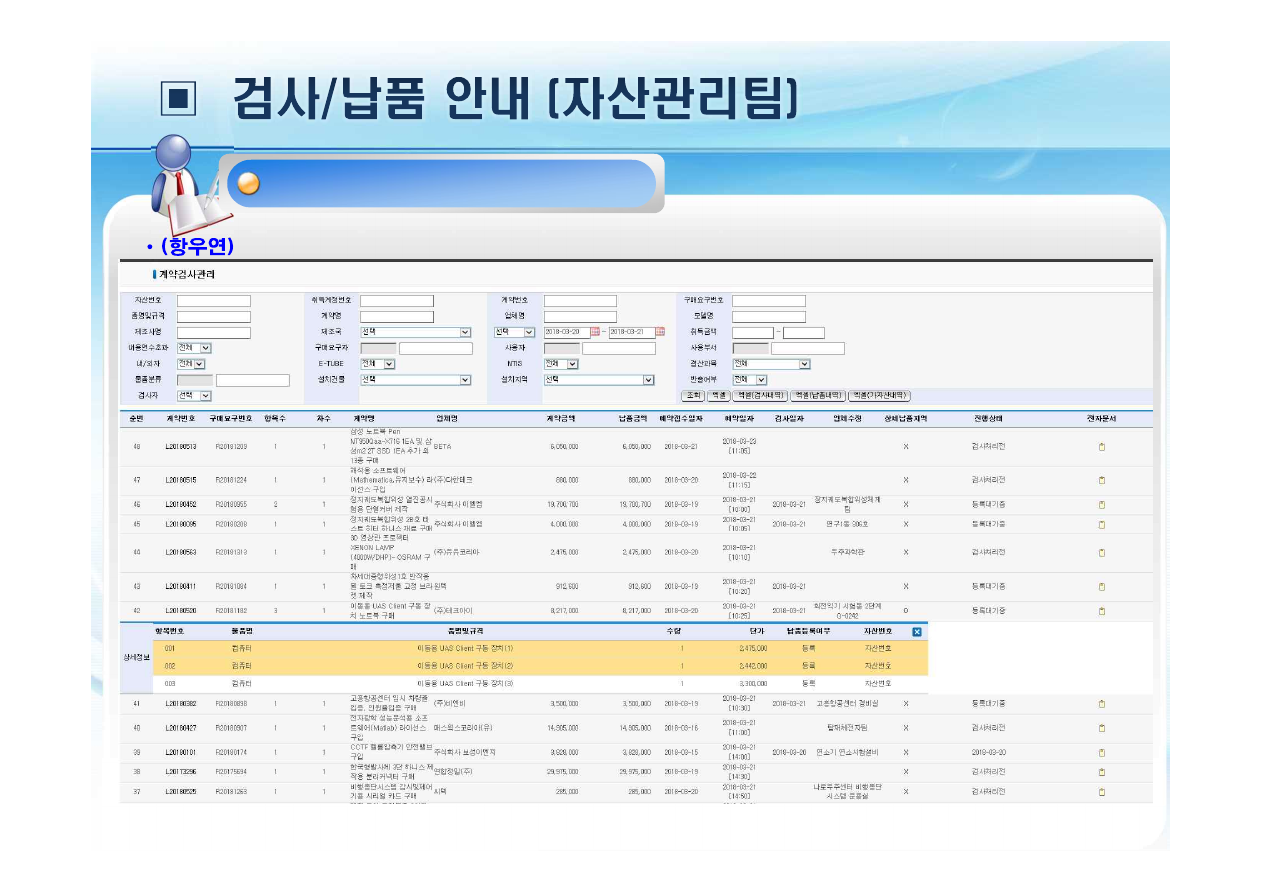Open the 검사자 selection dropdown
The image size is (1262, 893).
[x=205, y=396]
